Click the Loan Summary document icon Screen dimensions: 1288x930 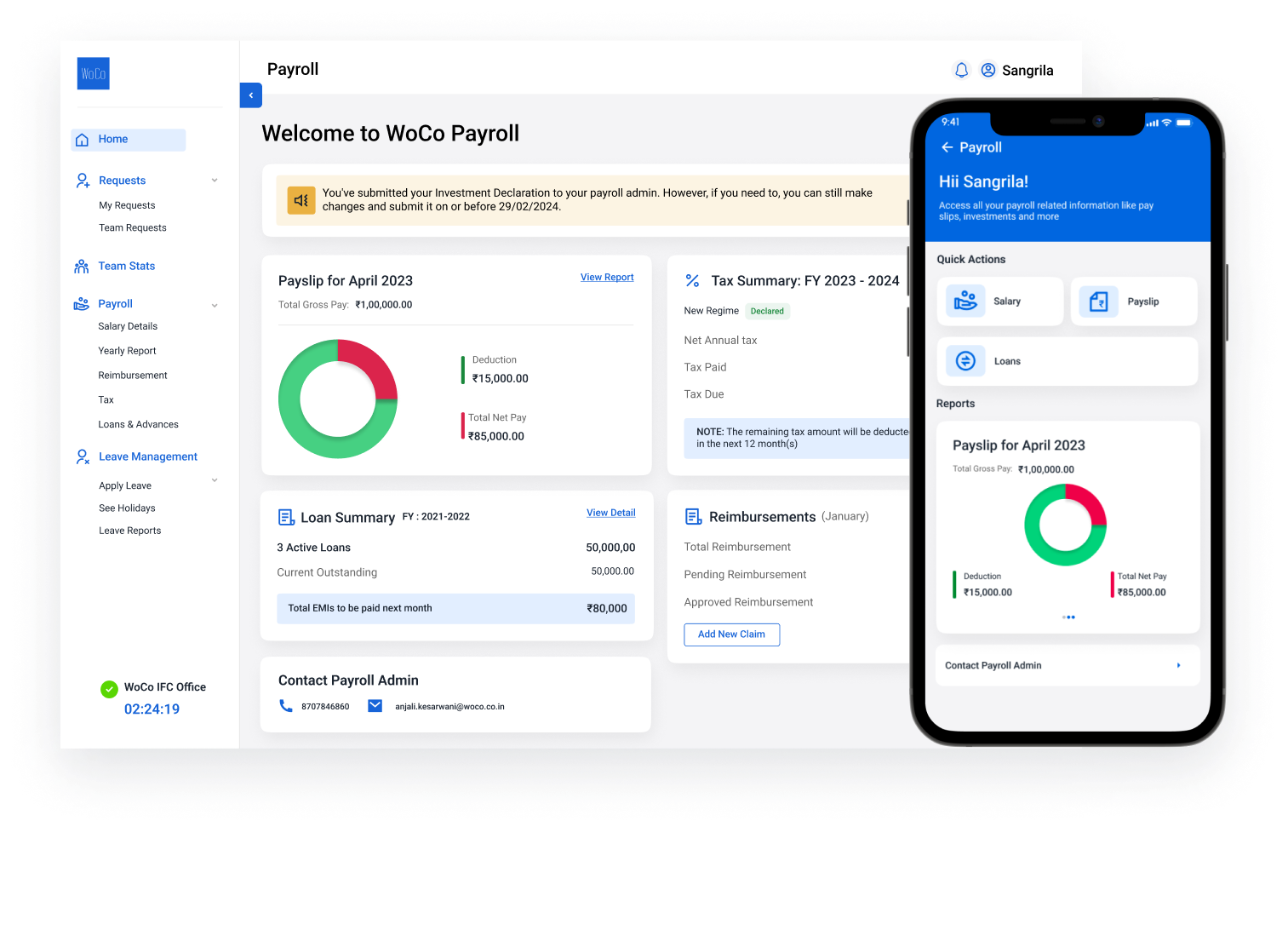(x=286, y=517)
